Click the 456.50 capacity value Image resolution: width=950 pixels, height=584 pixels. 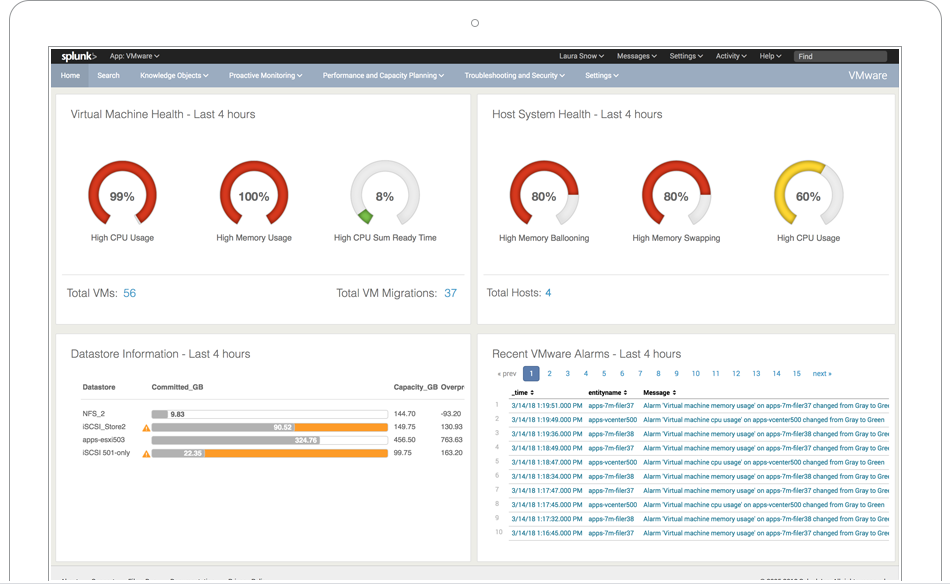pos(405,440)
